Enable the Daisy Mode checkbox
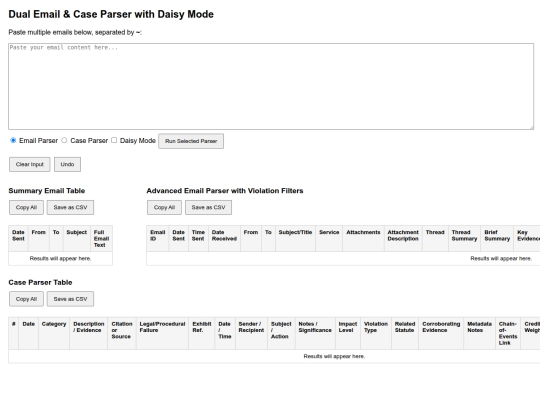The image size is (540, 405). tap(114, 141)
